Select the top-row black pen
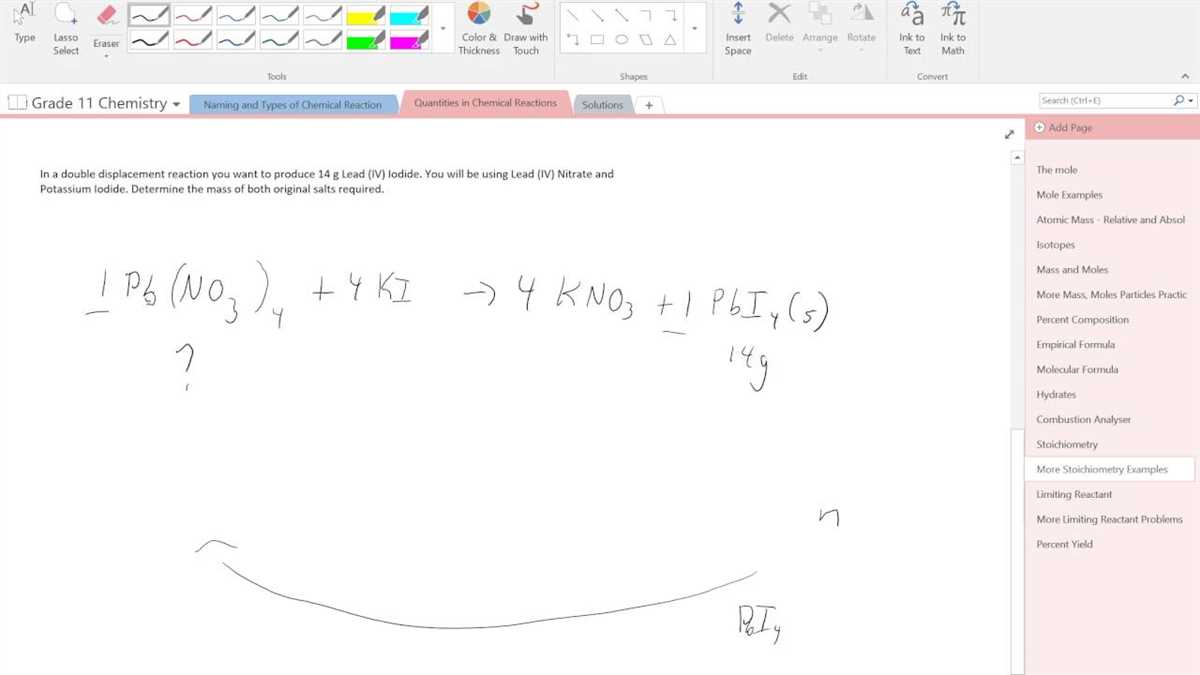Image resolution: width=1200 pixels, height=675 pixels. pos(149,15)
